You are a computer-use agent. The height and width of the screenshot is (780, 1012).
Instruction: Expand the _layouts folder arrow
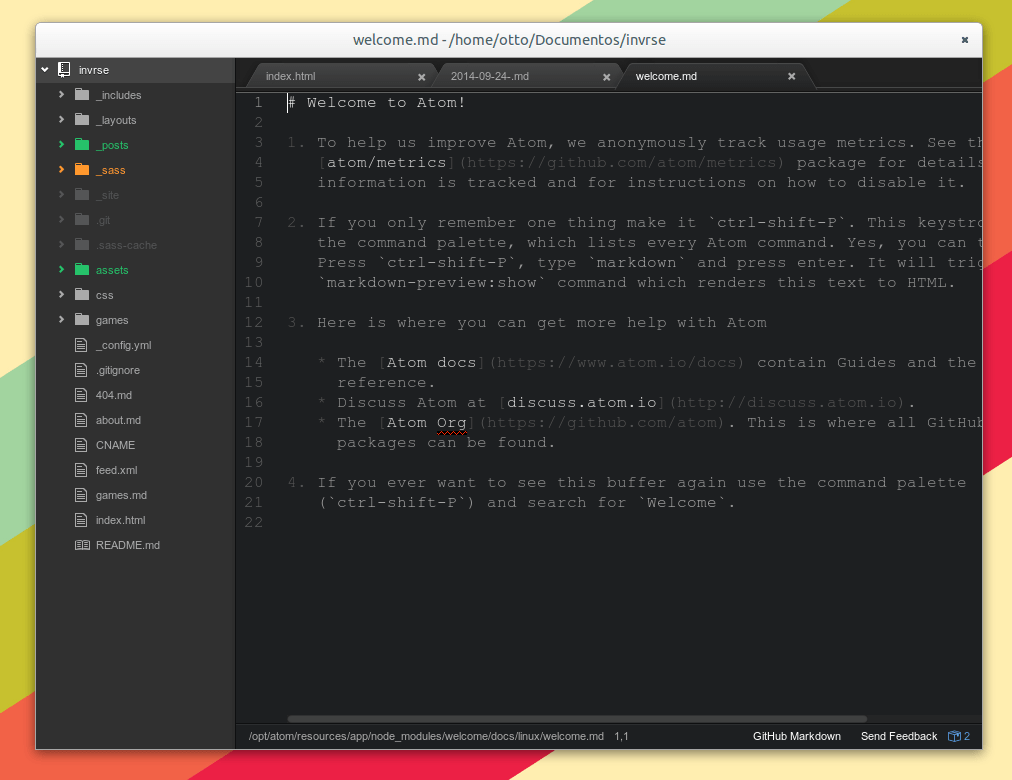(61, 119)
